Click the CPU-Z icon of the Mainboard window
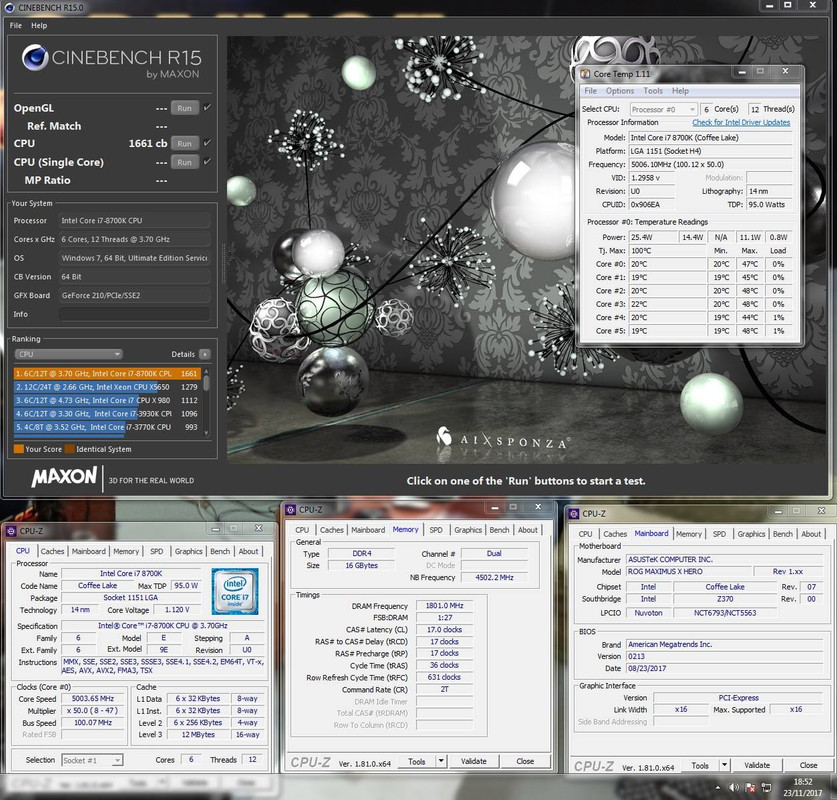This screenshot has height=800, width=837. (574, 513)
